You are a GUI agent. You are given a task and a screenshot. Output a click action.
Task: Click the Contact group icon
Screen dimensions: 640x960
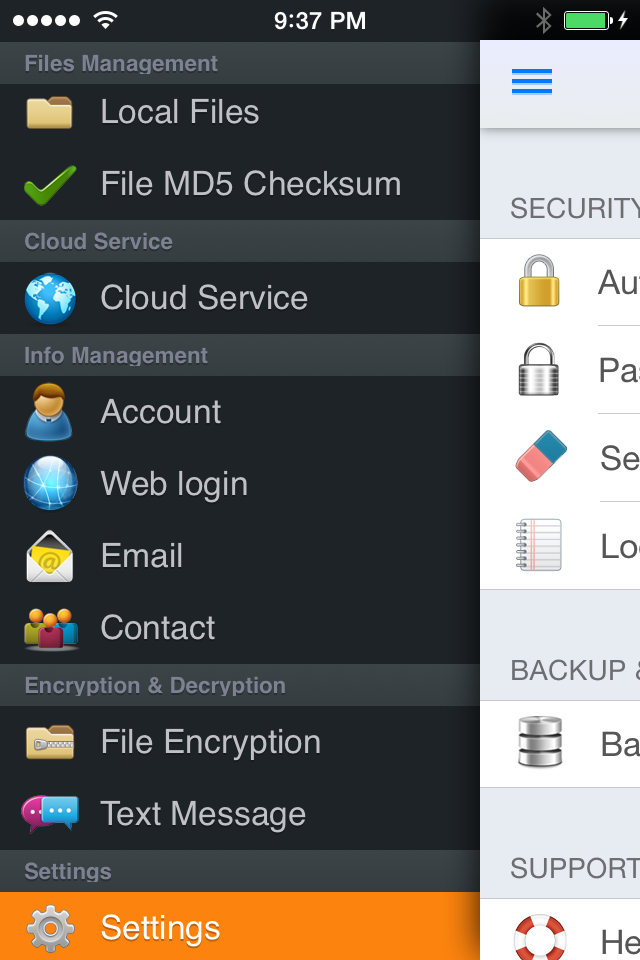coord(49,628)
